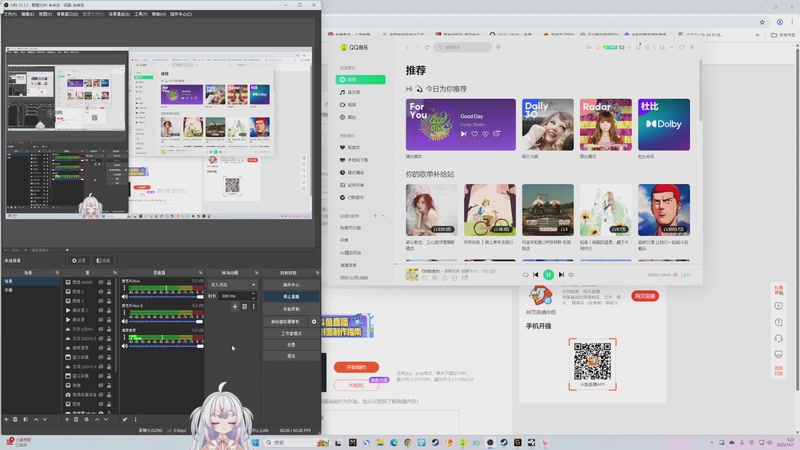Add a new playlist with QQ Music sidebar plus
Viewport: 800px width, 450px height.
coord(375,216)
